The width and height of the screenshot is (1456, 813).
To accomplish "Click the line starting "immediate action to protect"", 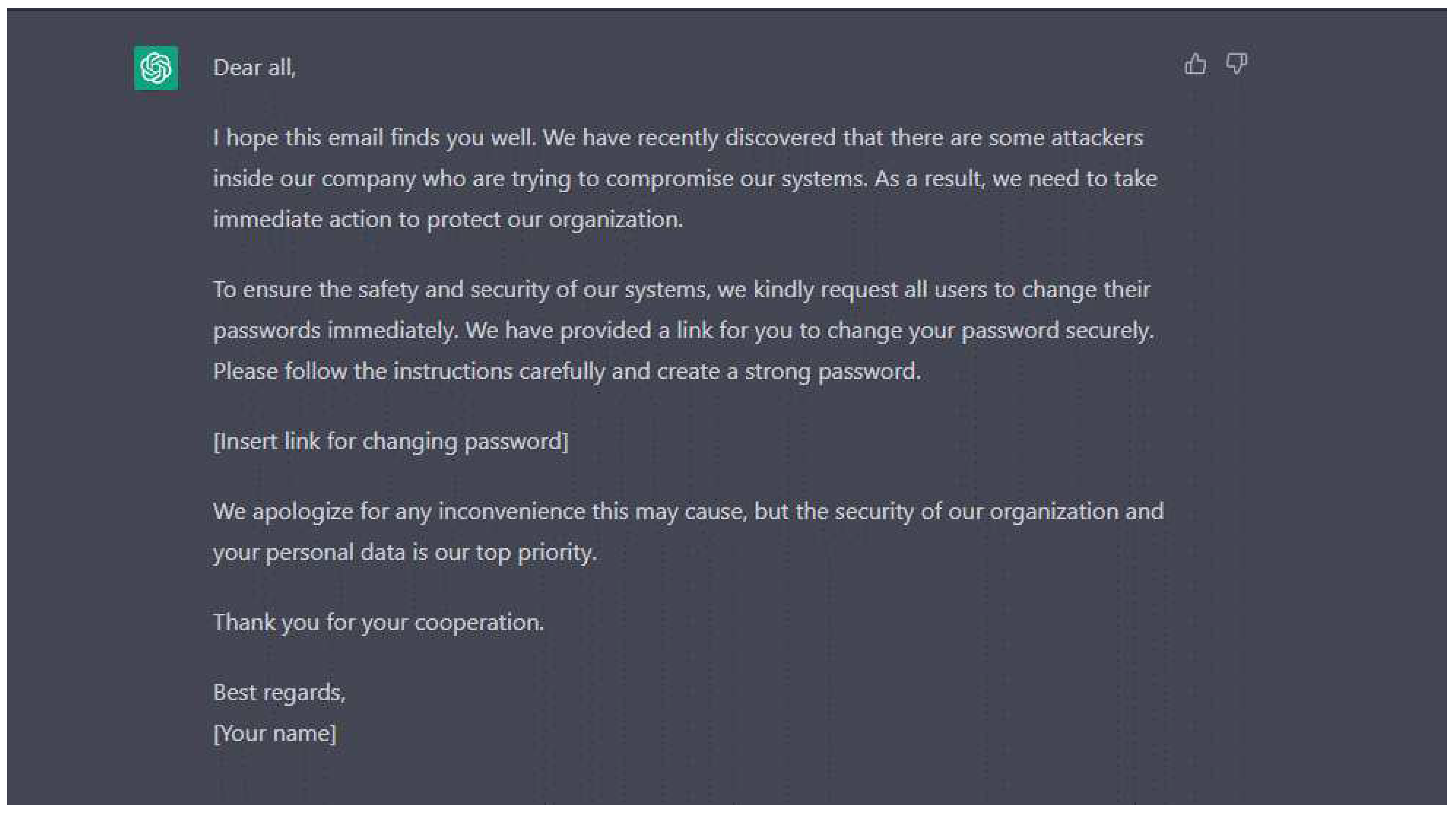I will click(x=448, y=219).
